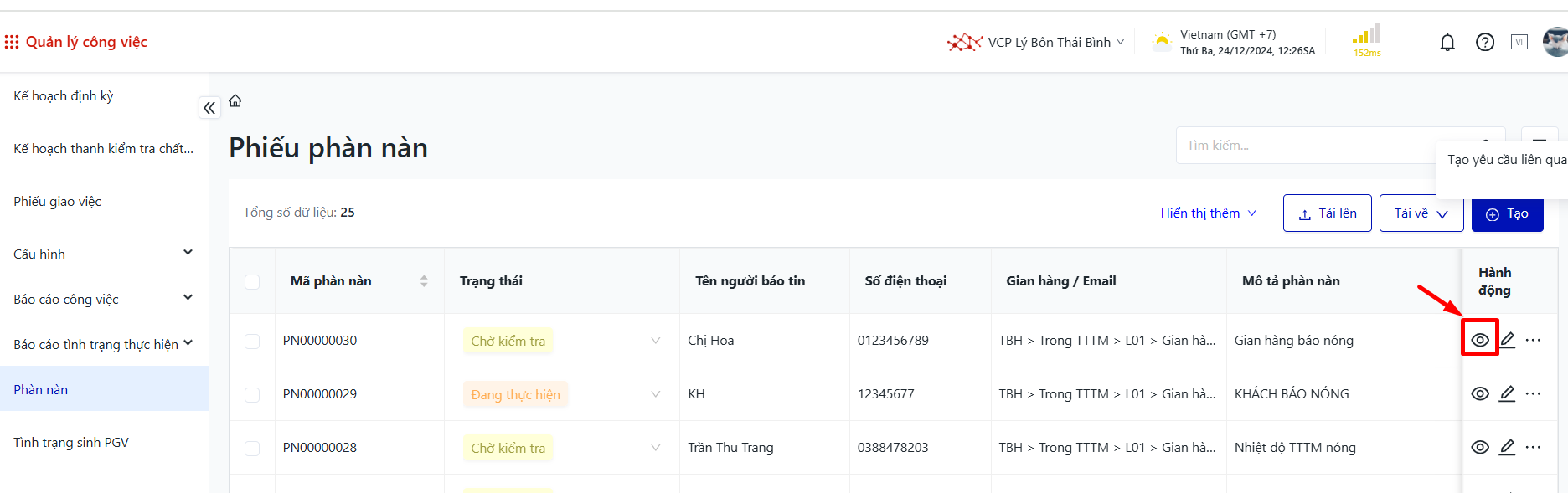Open Phiếu giao việc menu item

point(58,202)
